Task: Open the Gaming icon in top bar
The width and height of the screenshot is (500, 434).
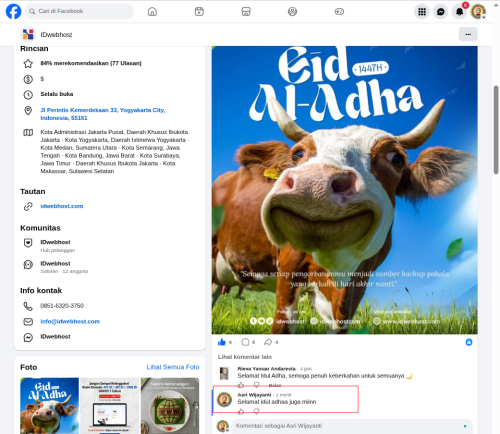Action: pyautogui.click(x=339, y=12)
